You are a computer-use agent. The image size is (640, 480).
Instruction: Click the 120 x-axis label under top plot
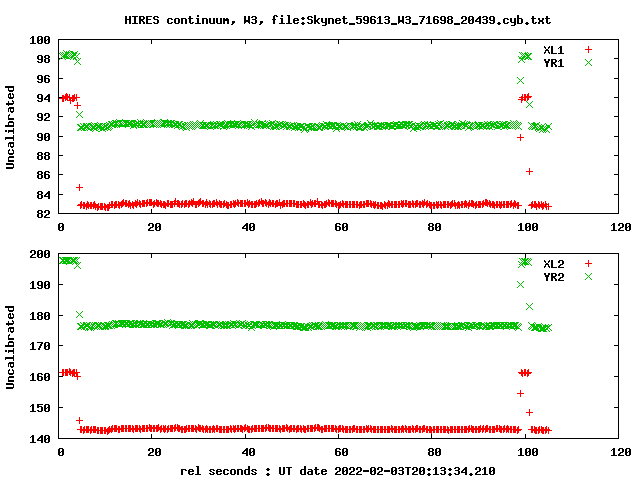(x=620, y=227)
